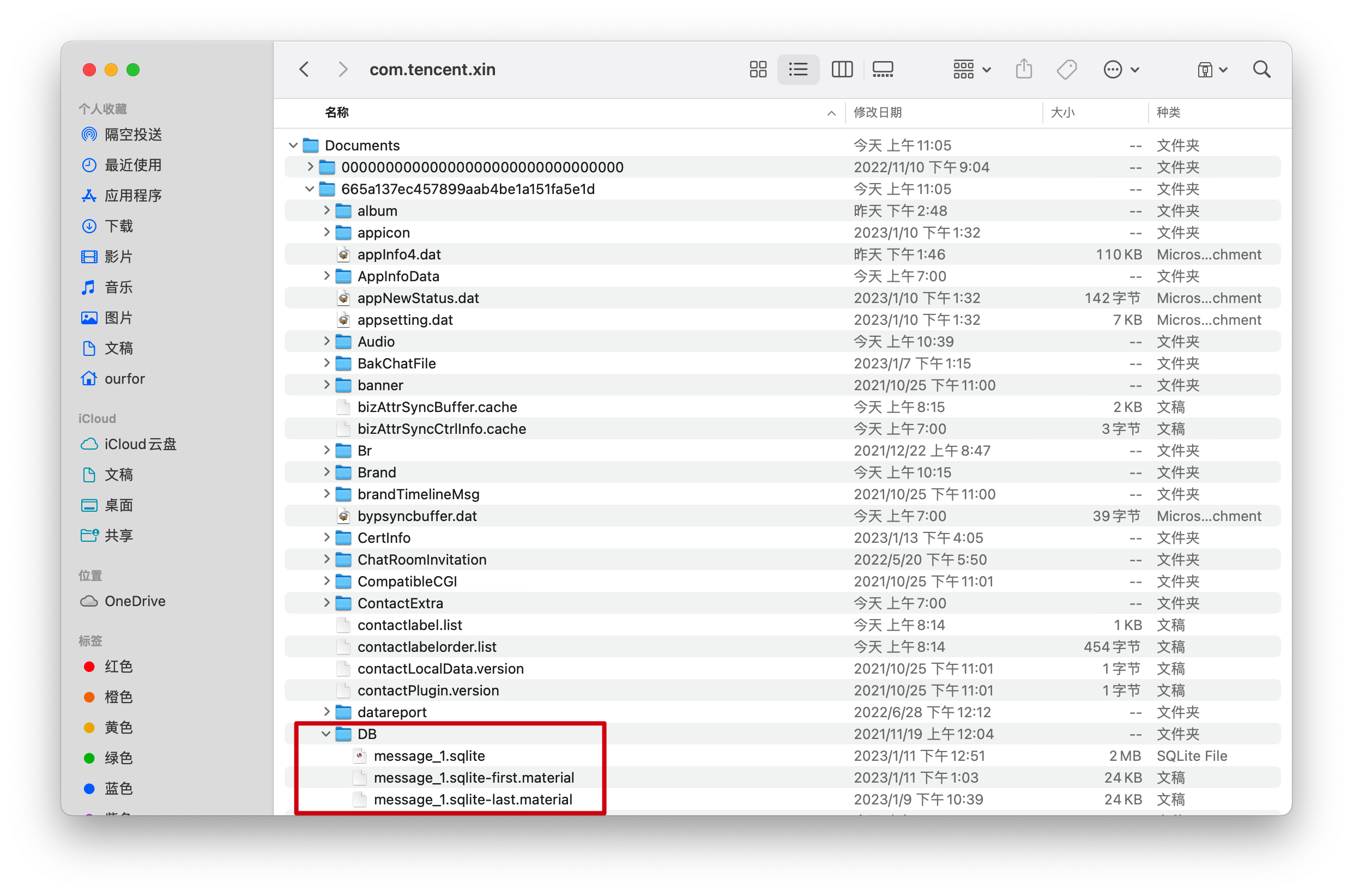Switch to icon grid view

pyautogui.click(x=758, y=70)
